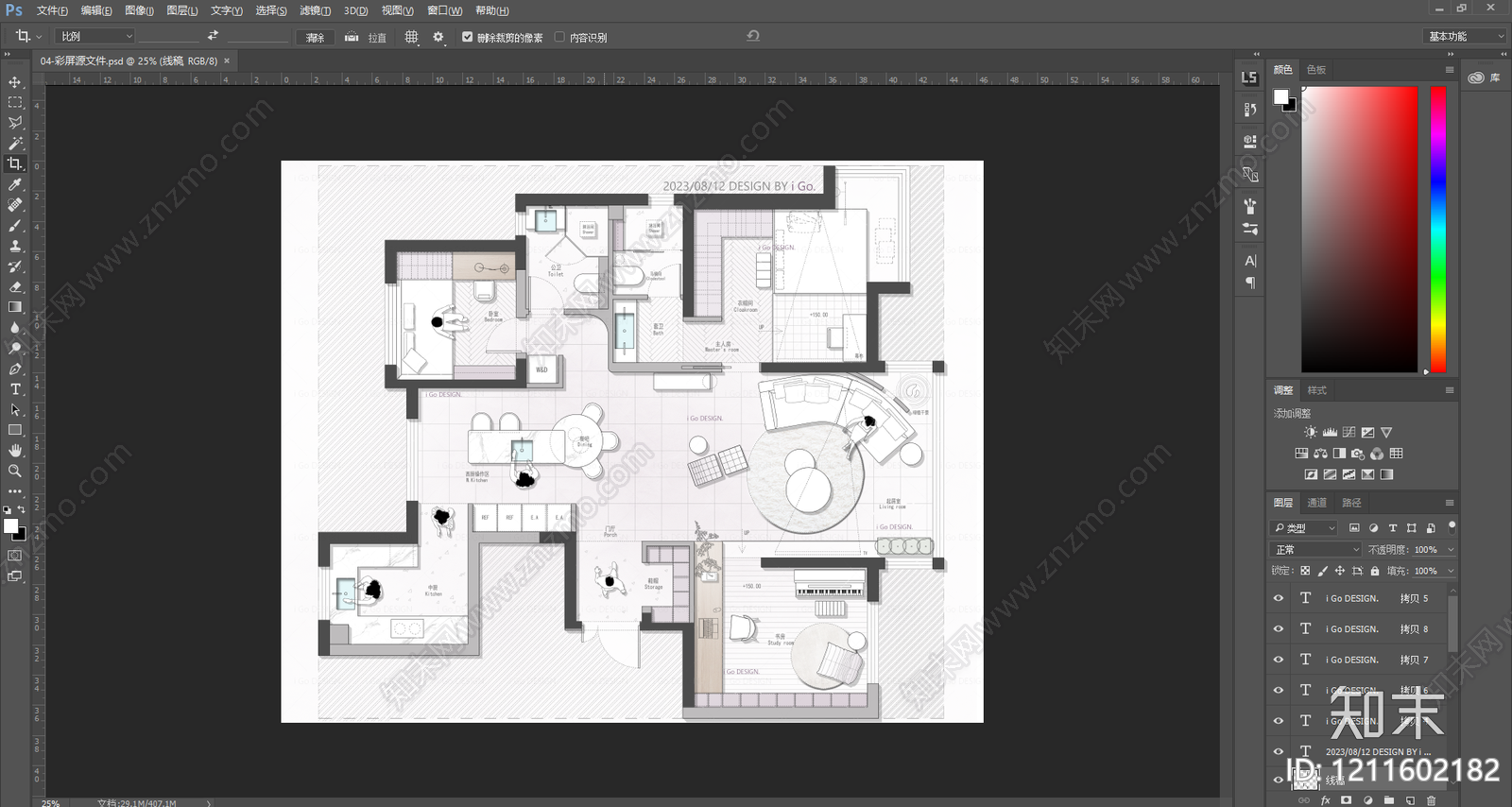Select the Gradient tool
Screen dimensions: 1512x807
point(15,307)
